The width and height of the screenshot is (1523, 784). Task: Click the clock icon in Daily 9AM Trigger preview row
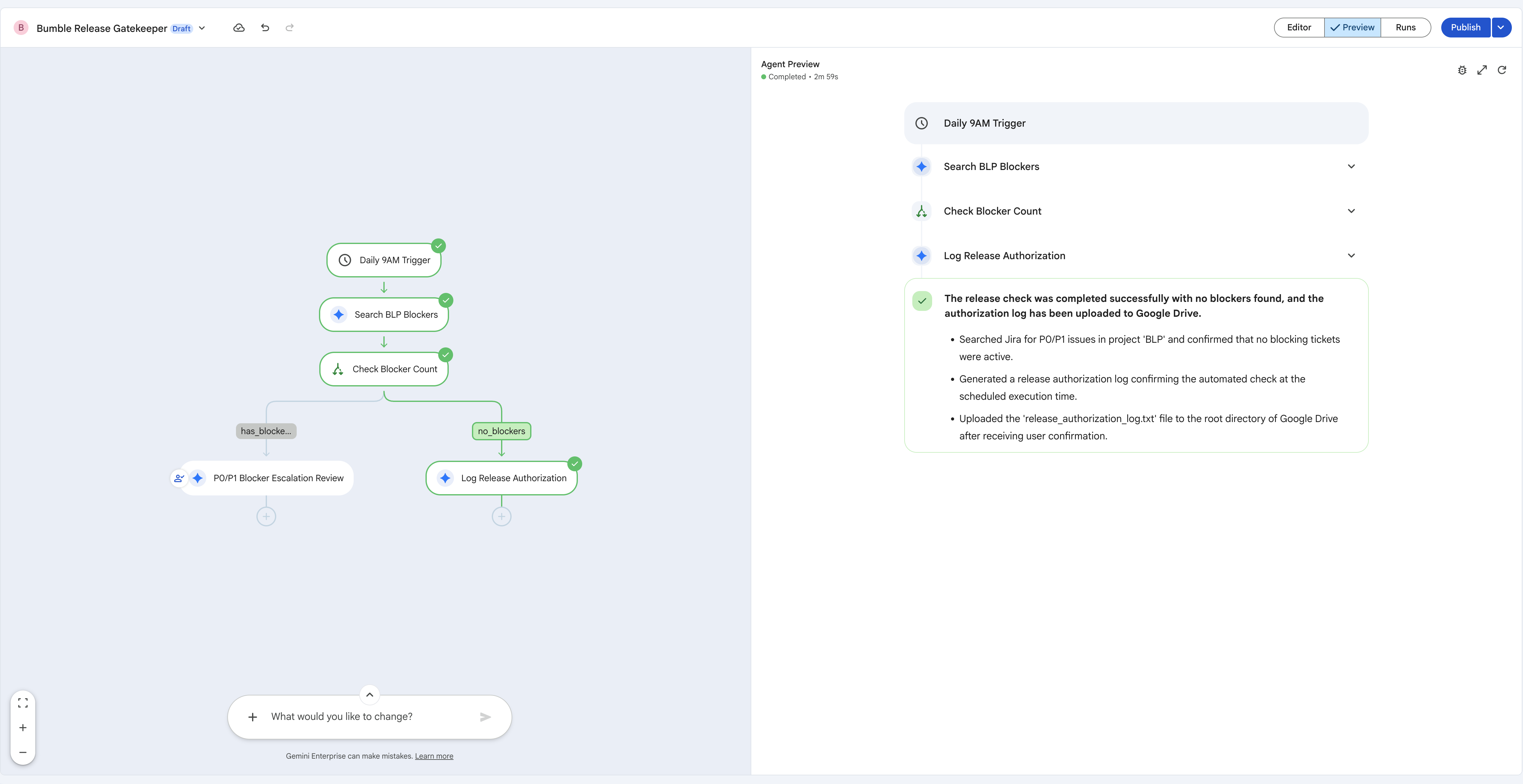click(x=922, y=124)
